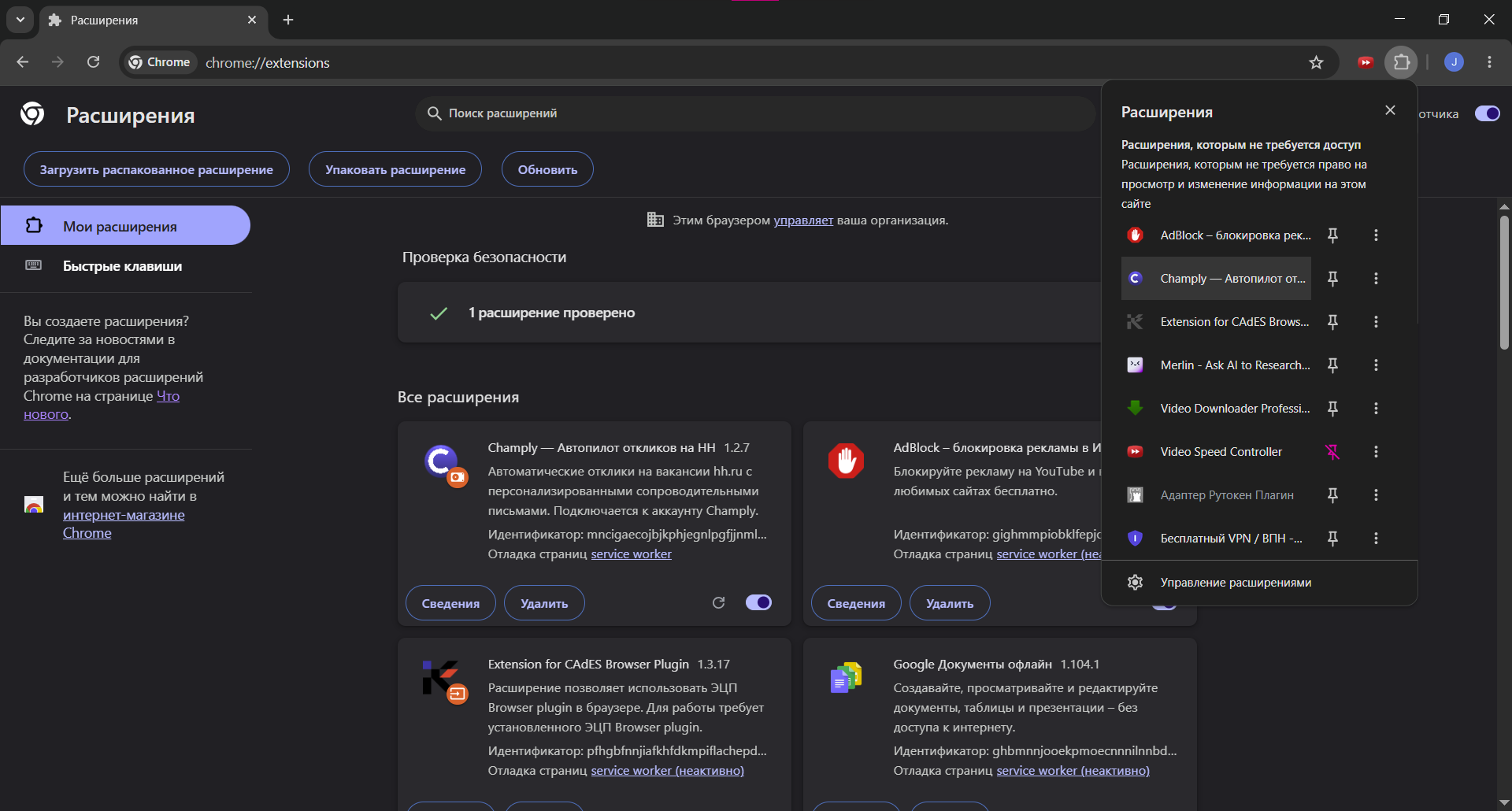The height and width of the screenshot is (811, 1512).
Task: Select Адаптер Рутокен Плагин in popup
Action: [x=1216, y=495]
